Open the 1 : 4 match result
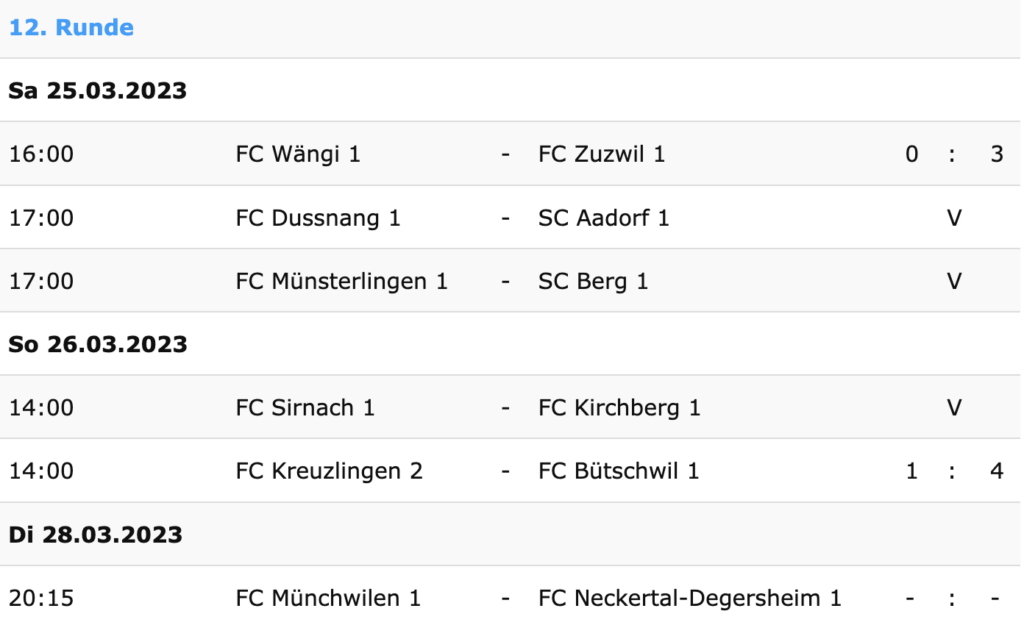 (x=954, y=471)
